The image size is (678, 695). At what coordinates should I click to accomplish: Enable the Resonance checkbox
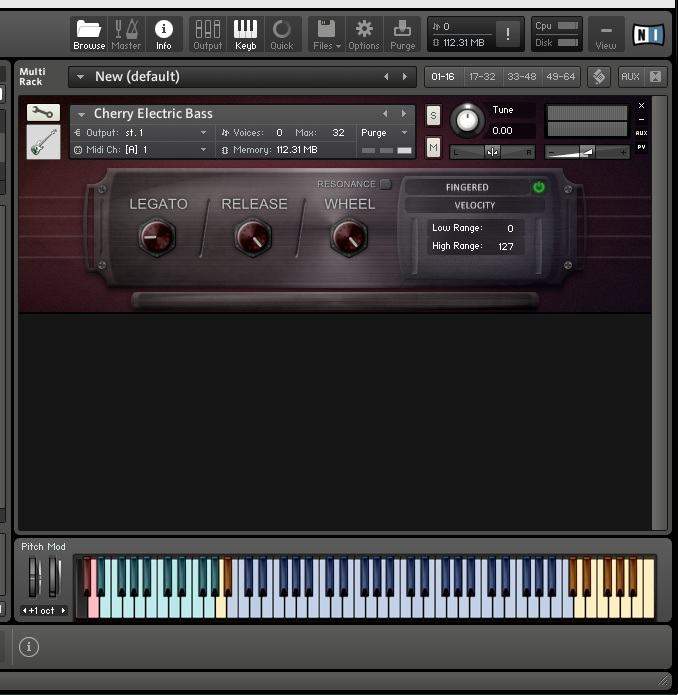pyautogui.click(x=385, y=184)
